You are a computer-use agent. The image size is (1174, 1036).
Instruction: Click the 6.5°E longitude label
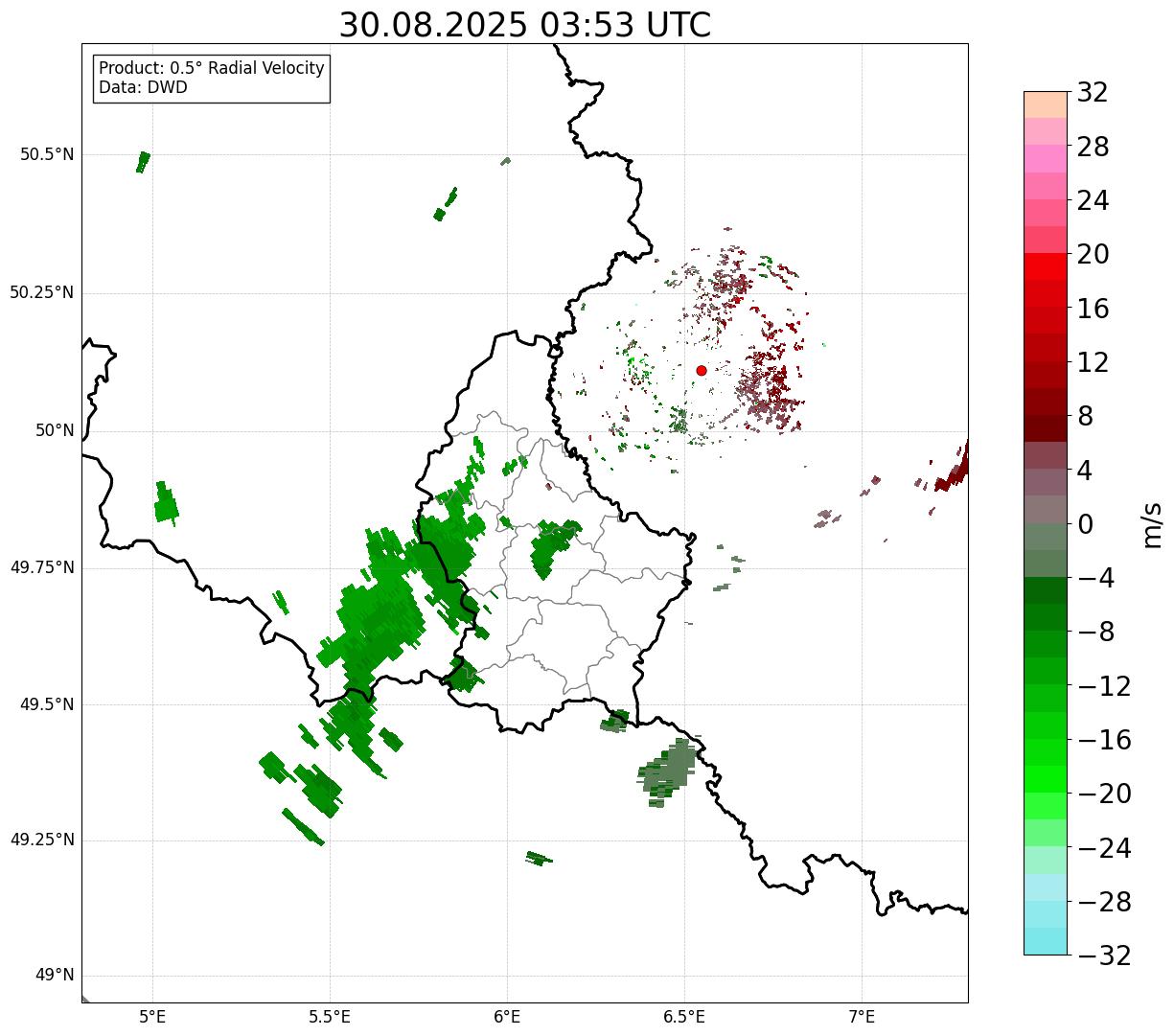pyautogui.click(x=684, y=1016)
